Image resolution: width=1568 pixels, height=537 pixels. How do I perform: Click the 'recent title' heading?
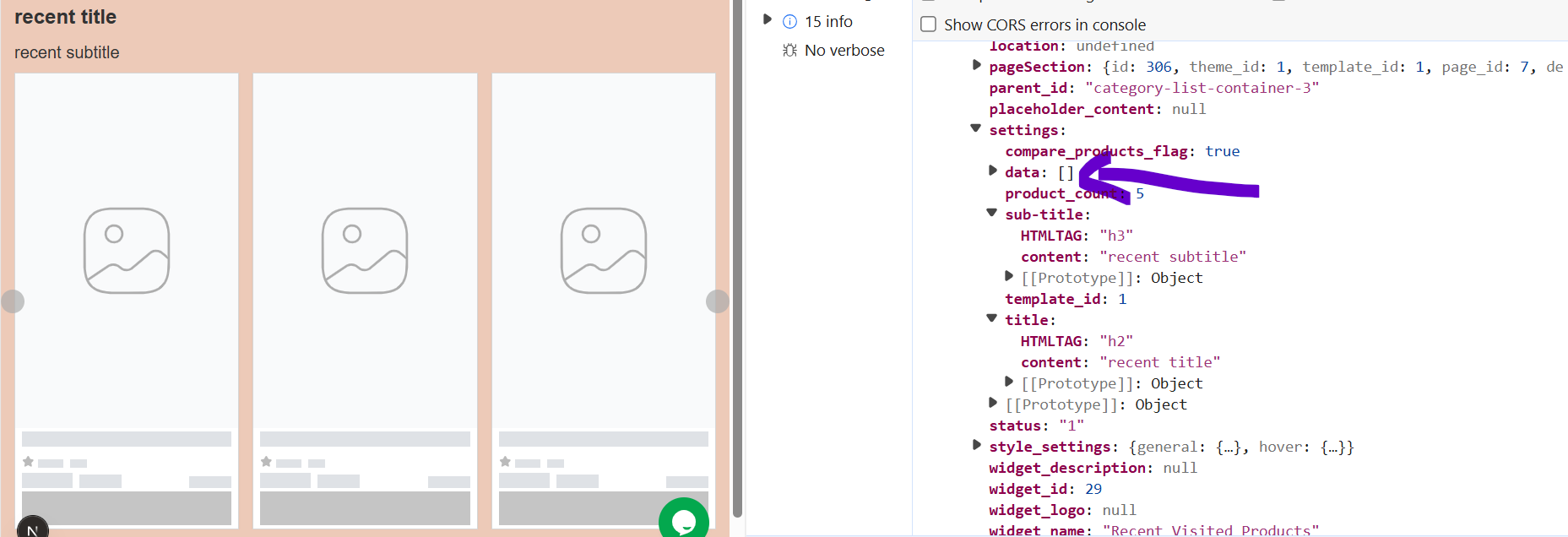[65, 17]
